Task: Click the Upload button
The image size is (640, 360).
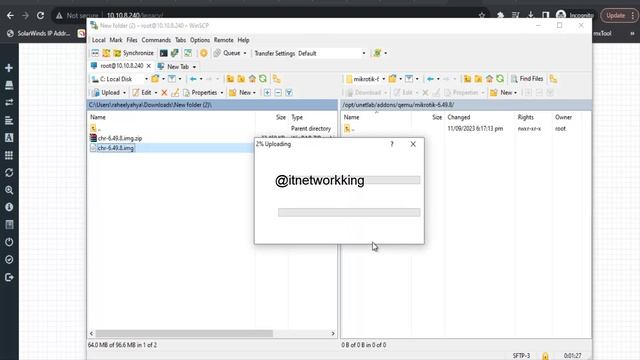Action: pyautogui.click(x=106, y=93)
